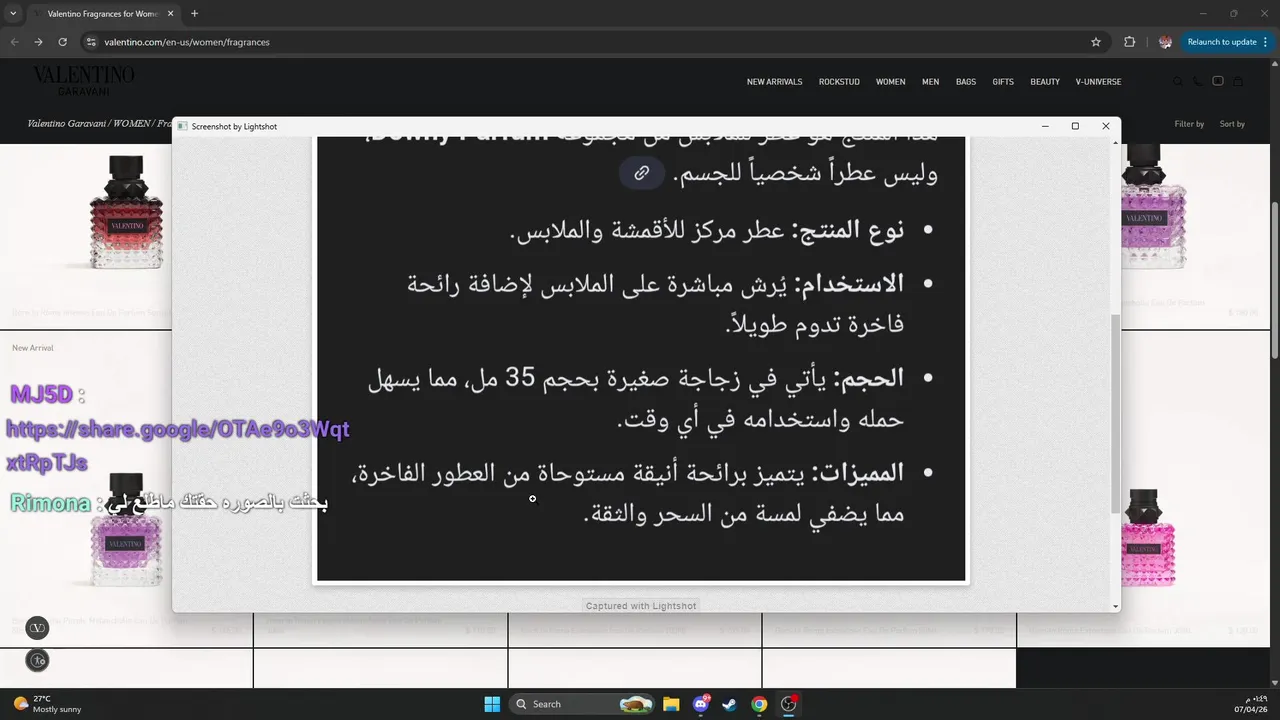The height and width of the screenshot is (720, 1280).
Task: Click the VG round badge icon
Action: coord(37,628)
